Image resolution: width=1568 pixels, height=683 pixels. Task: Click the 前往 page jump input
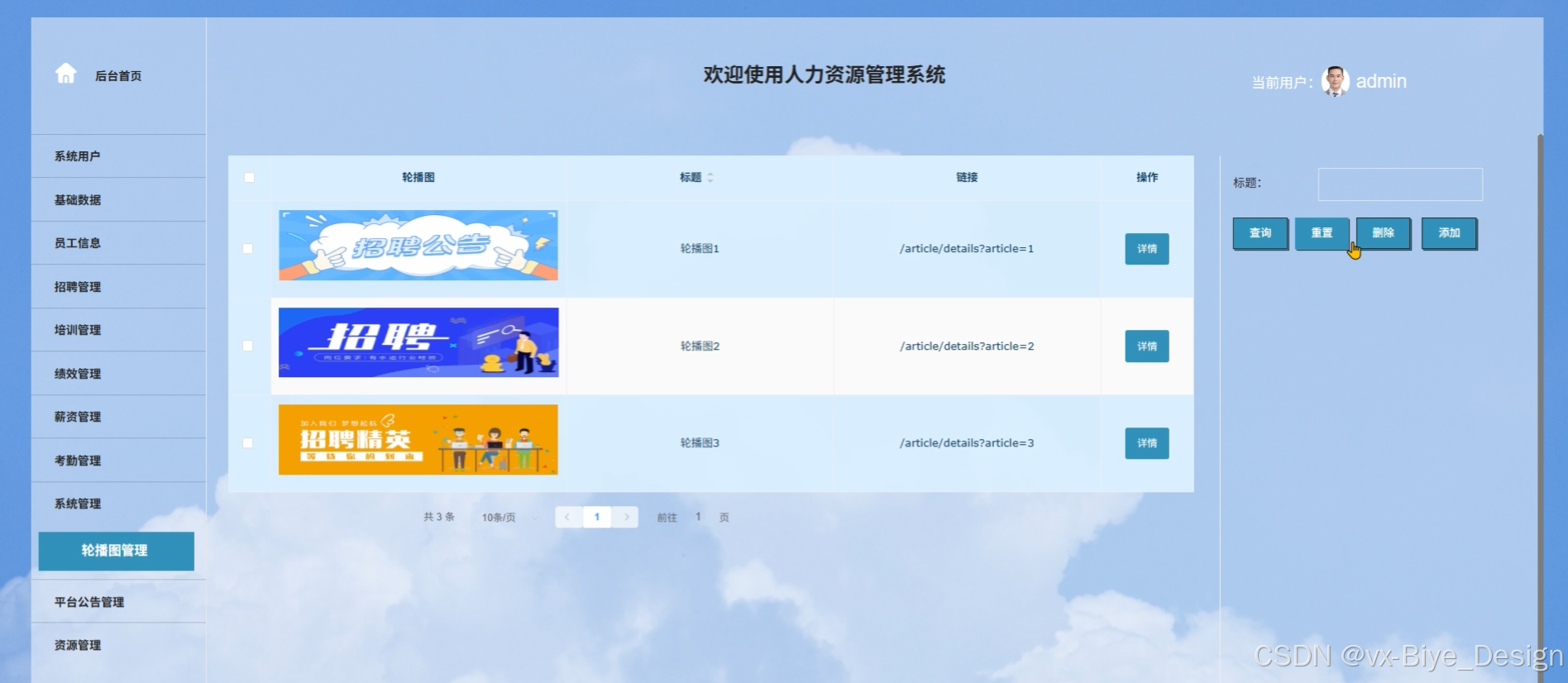(x=699, y=517)
